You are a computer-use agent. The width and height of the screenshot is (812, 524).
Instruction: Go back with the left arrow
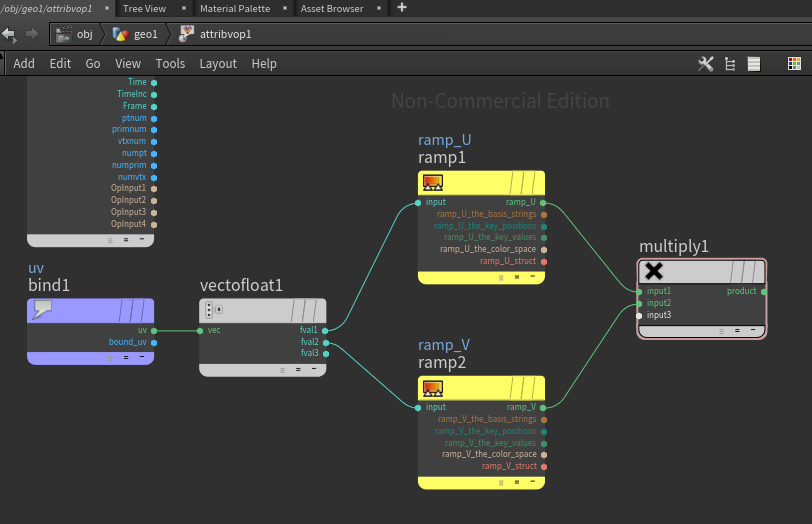coord(9,34)
